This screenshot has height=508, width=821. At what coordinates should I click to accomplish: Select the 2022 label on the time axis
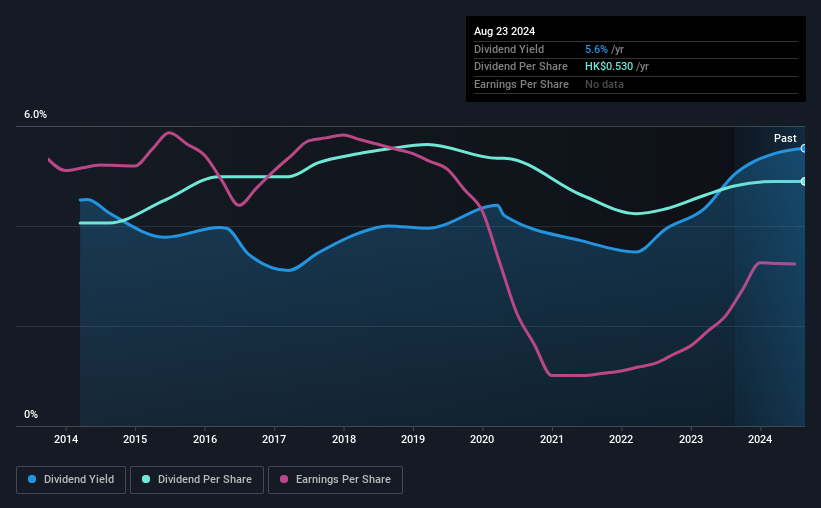(x=621, y=439)
